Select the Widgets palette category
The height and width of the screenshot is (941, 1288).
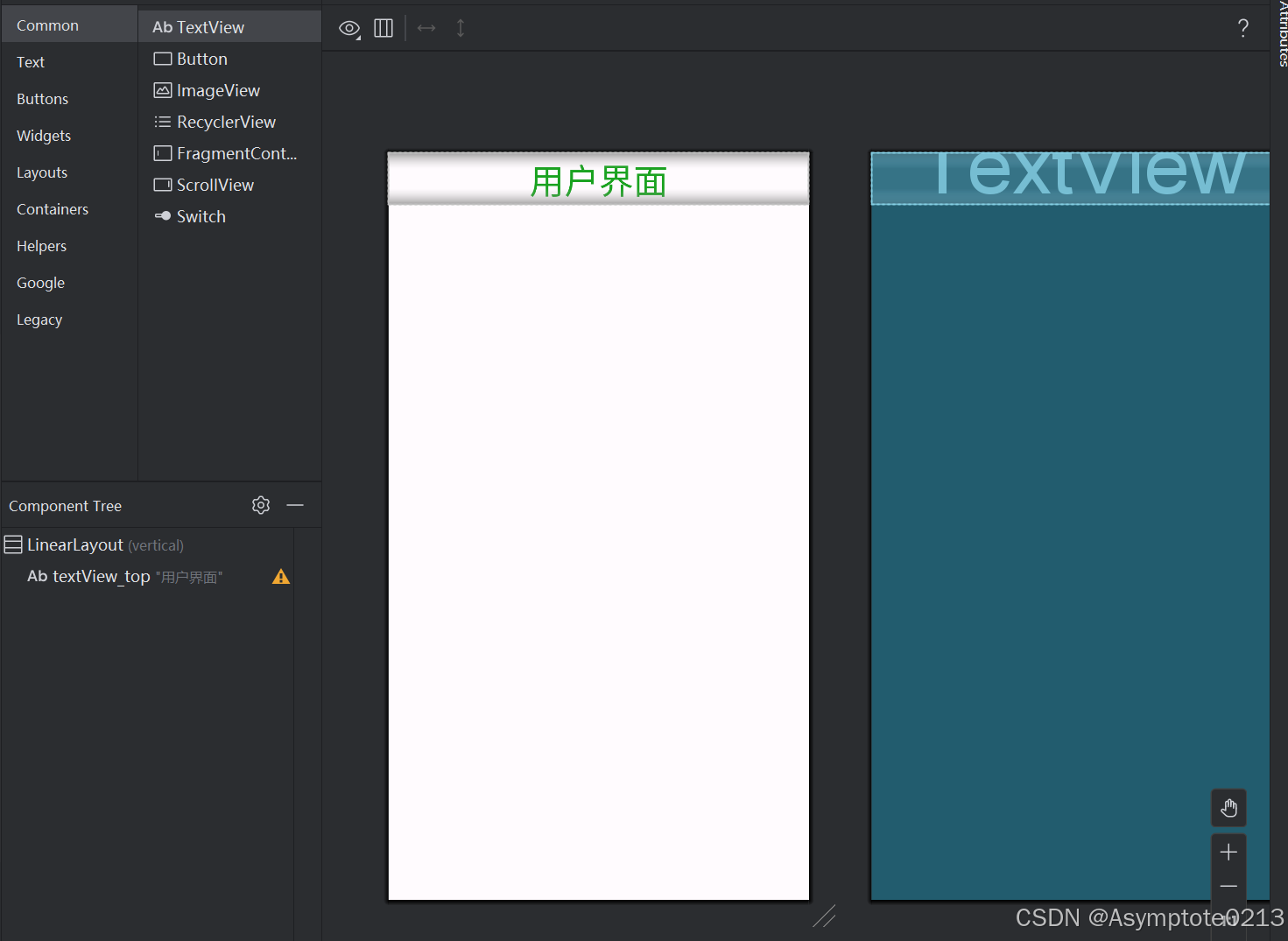(x=69, y=136)
